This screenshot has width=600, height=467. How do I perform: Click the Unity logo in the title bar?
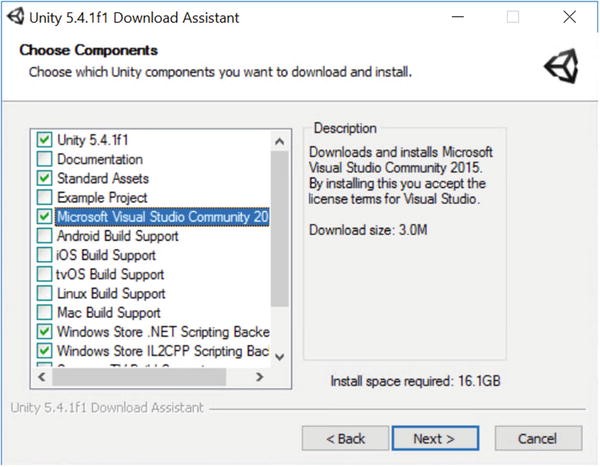16,17
